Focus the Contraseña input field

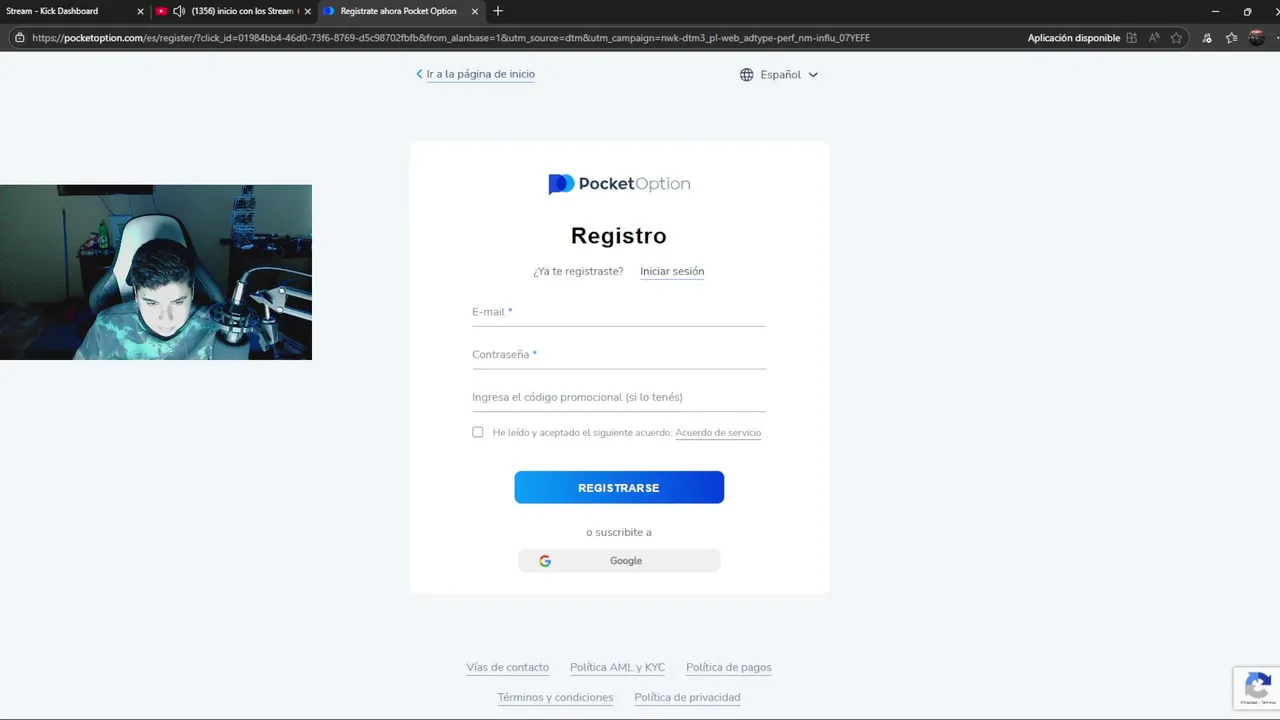[619, 355]
